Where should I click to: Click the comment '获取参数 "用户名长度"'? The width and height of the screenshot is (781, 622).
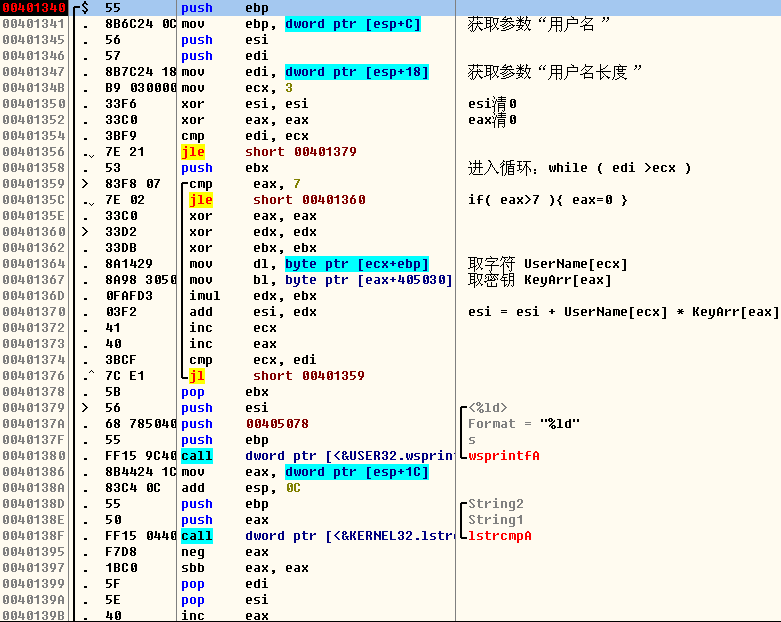[x=554, y=72]
